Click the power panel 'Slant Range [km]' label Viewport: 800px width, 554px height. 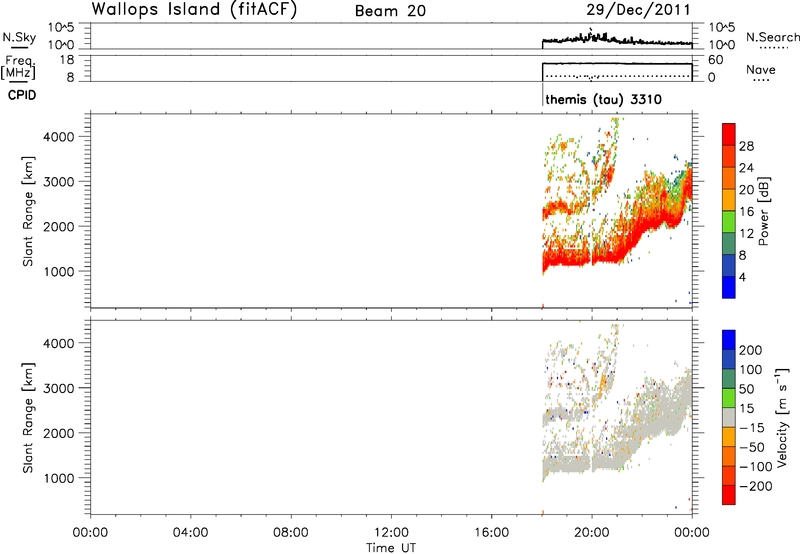pyautogui.click(x=28, y=211)
